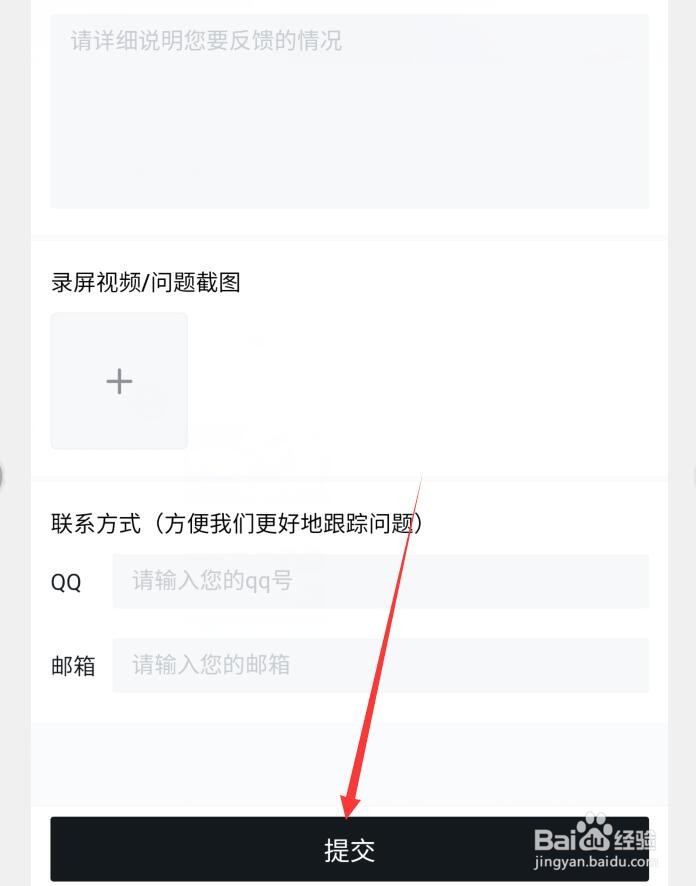Click the 联系方式 section heading
The width and height of the screenshot is (696, 886).
pos(95,523)
